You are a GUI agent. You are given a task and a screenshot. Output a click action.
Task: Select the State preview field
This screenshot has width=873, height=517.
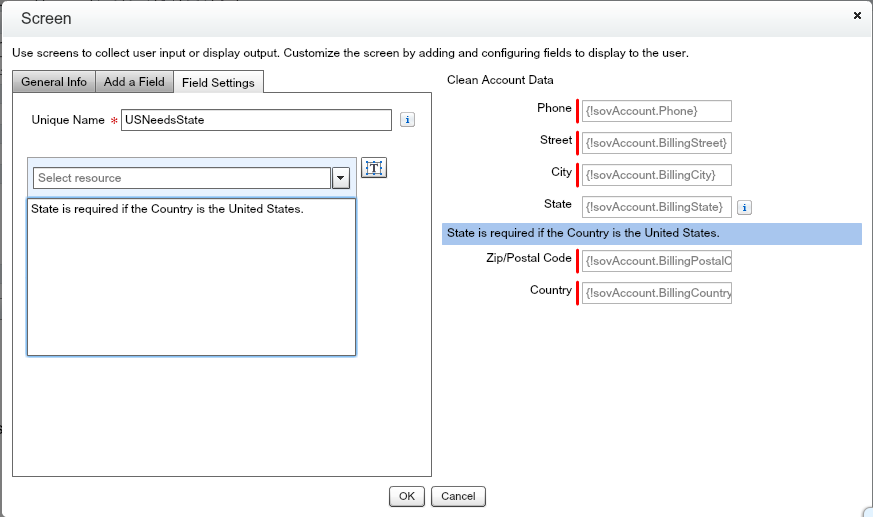(656, 207)
